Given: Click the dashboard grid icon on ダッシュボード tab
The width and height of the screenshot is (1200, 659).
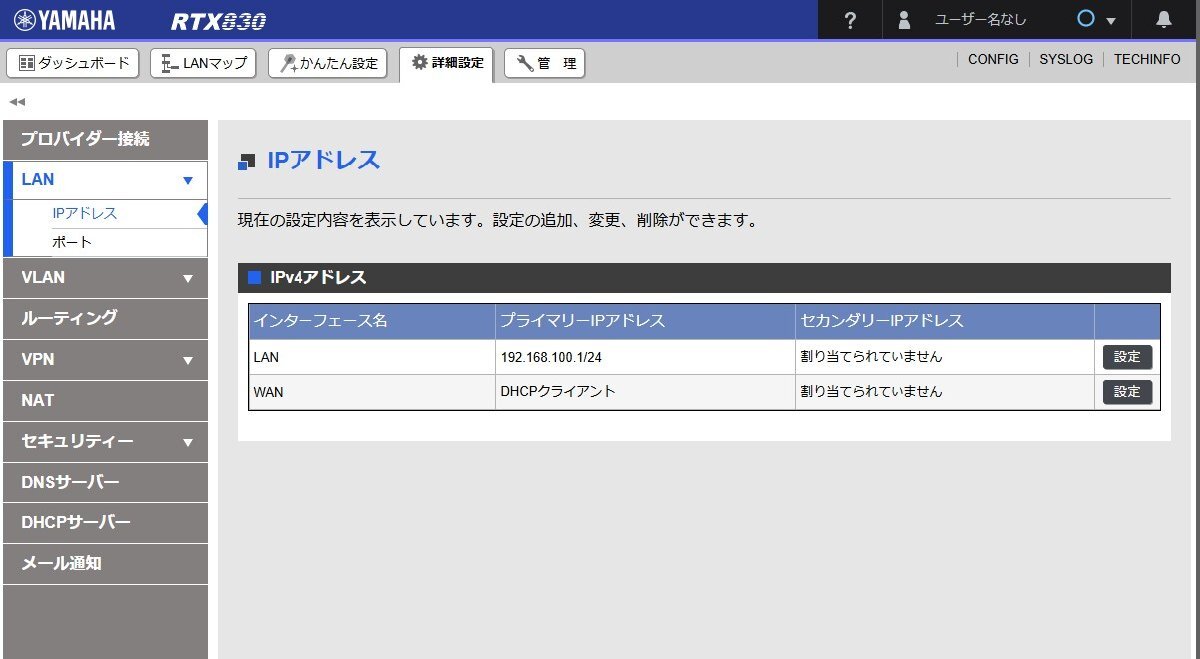Looking at the screenshot, I should (x=25, y=62).
